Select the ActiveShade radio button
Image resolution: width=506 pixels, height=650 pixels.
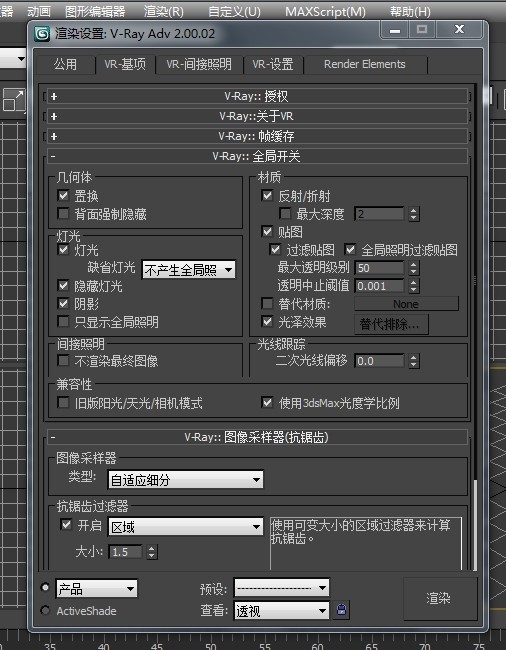coord(45,610)
